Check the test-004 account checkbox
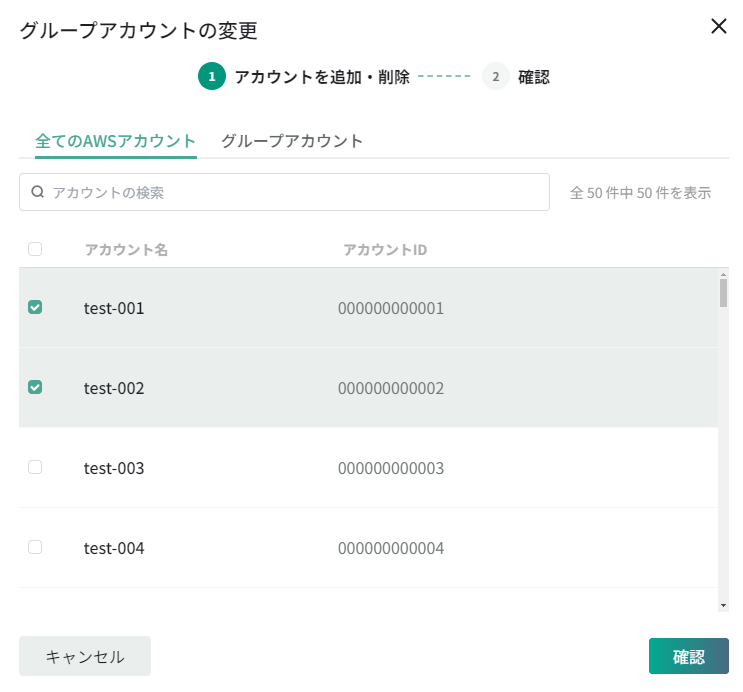743x692 pixels. click(x=35, y=547)
